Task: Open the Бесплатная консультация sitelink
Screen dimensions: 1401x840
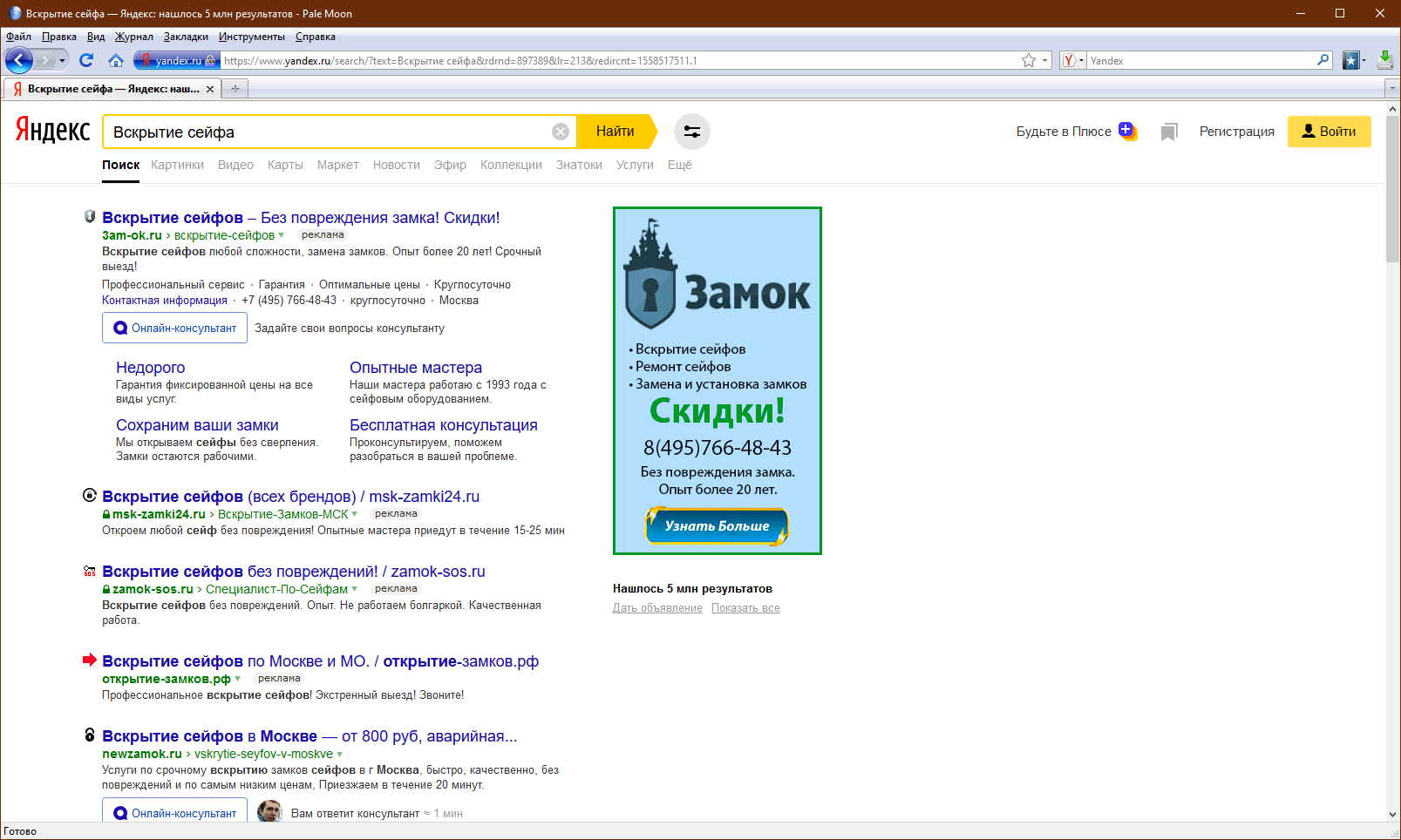Action: 444,425
